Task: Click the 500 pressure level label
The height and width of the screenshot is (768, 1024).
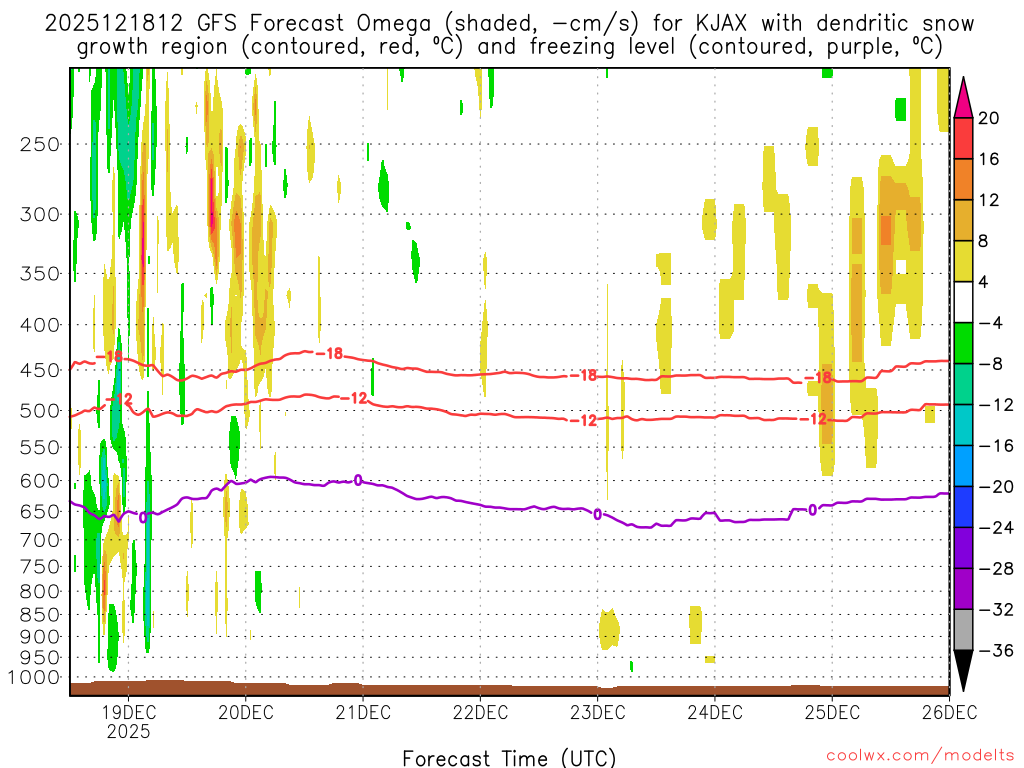Action: click(40, 411)
